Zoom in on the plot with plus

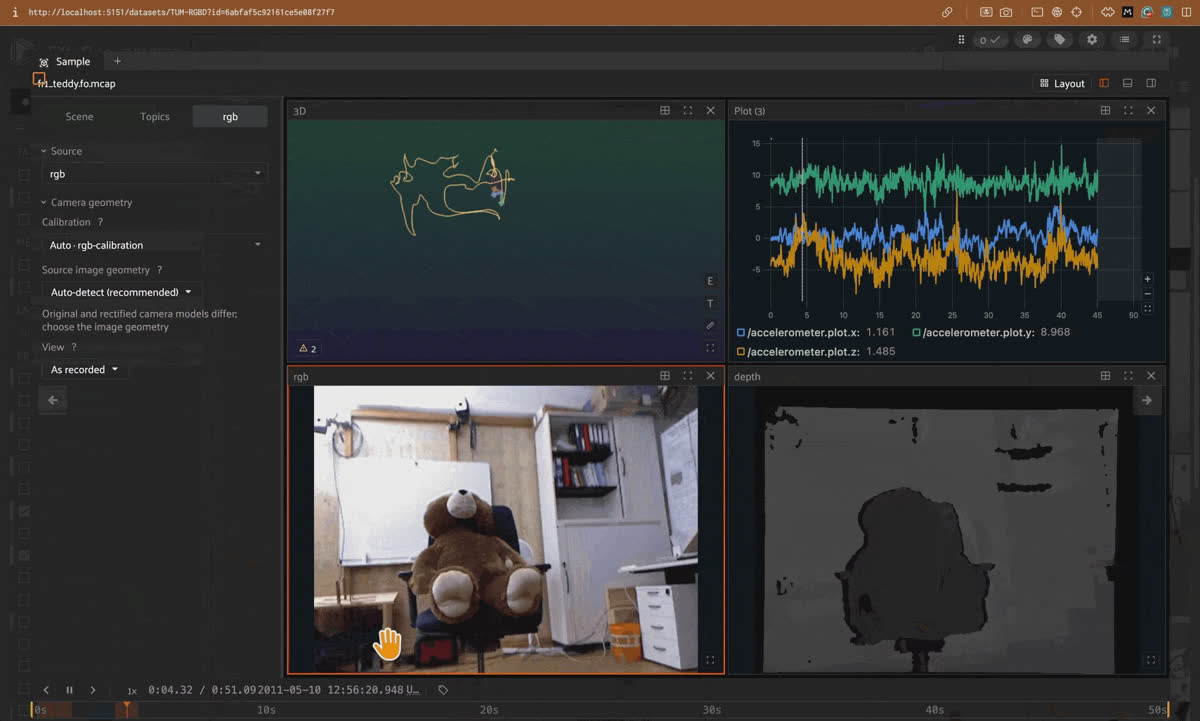pos(1147,279)
